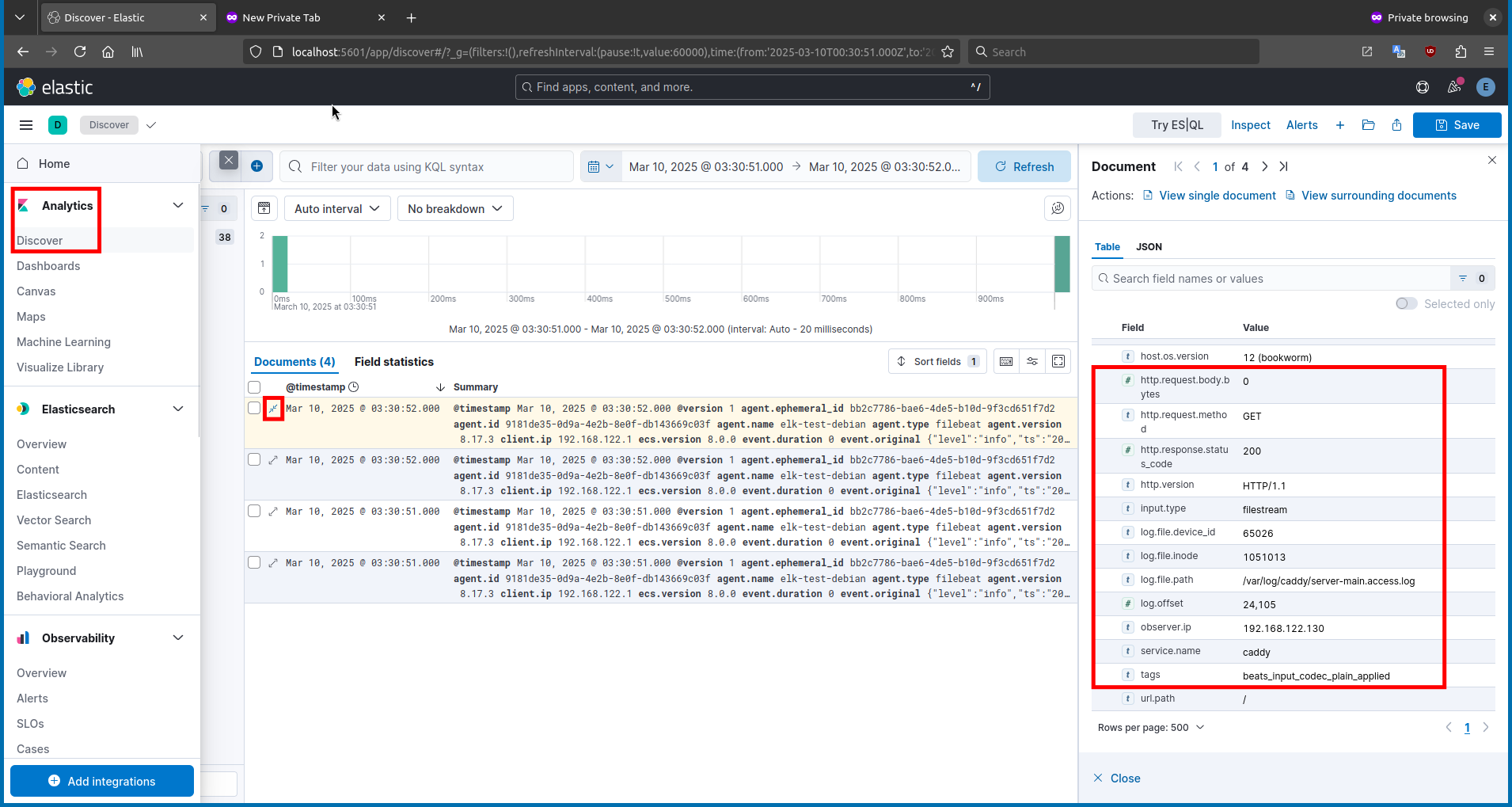Click the share icon
This screenshot has width=1512, height=807.
coord(1396,125)
